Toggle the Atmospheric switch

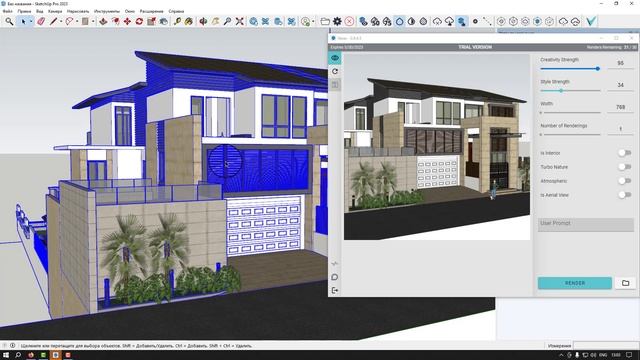pyautogui.click(x=624, y=181)
